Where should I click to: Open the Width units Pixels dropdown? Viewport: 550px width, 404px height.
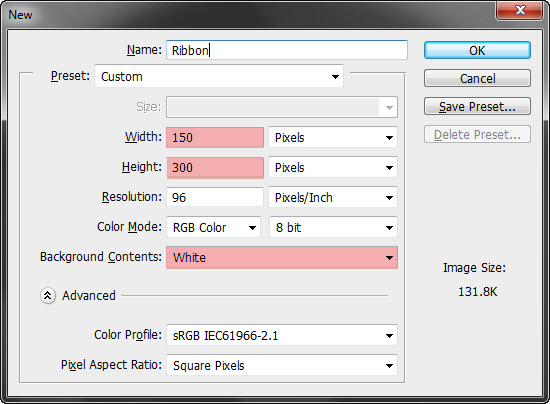(333, 137)
